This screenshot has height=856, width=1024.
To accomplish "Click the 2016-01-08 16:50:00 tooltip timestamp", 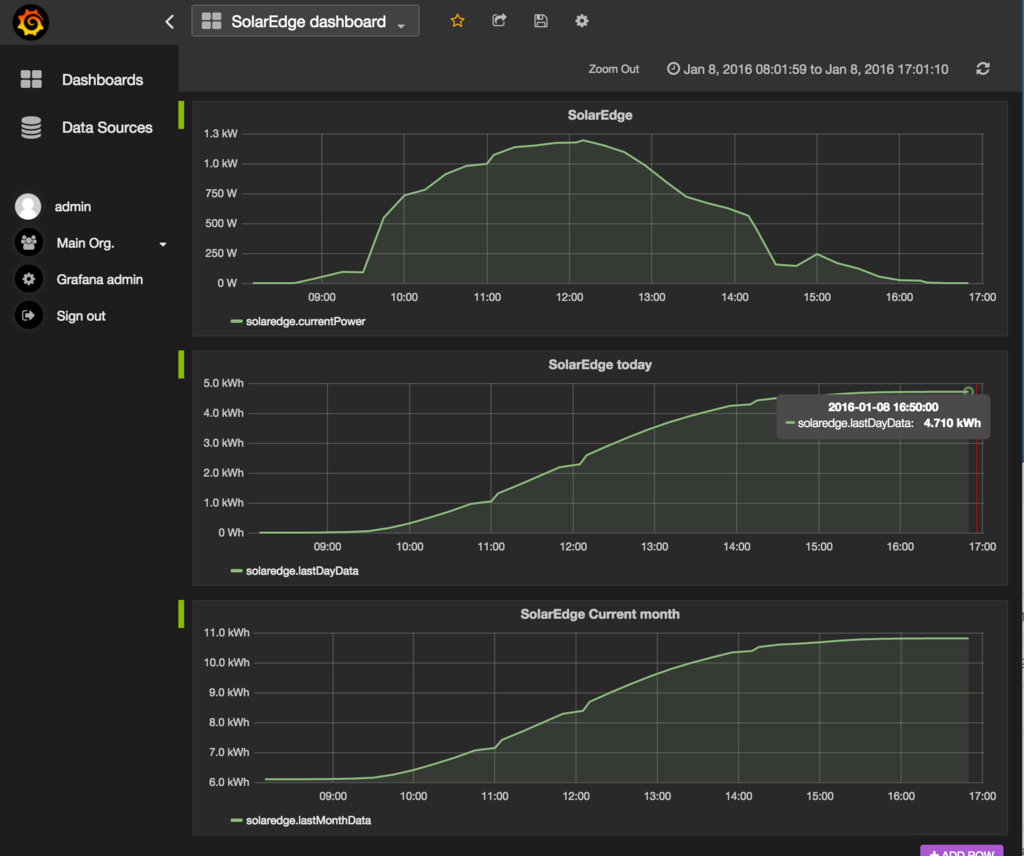I will click(x=883, y=407).
